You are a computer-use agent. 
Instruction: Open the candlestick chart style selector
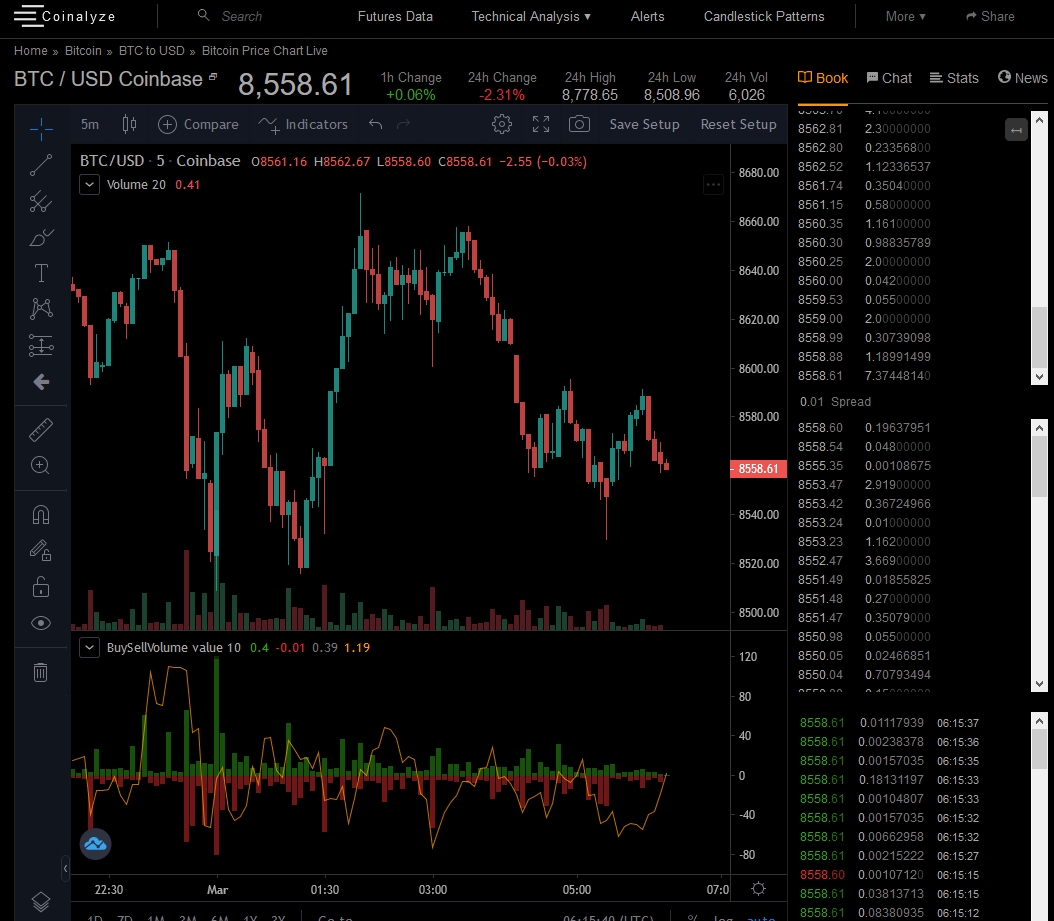[130, 124]
